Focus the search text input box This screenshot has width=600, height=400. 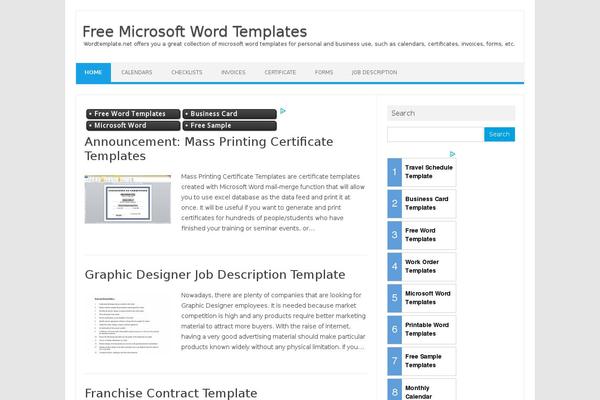(435, 134)
